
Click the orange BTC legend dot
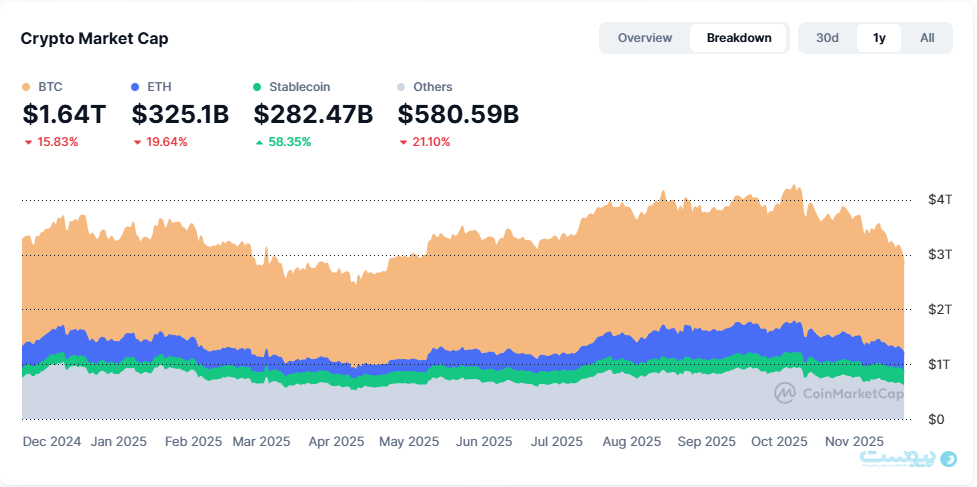point(26,88)
